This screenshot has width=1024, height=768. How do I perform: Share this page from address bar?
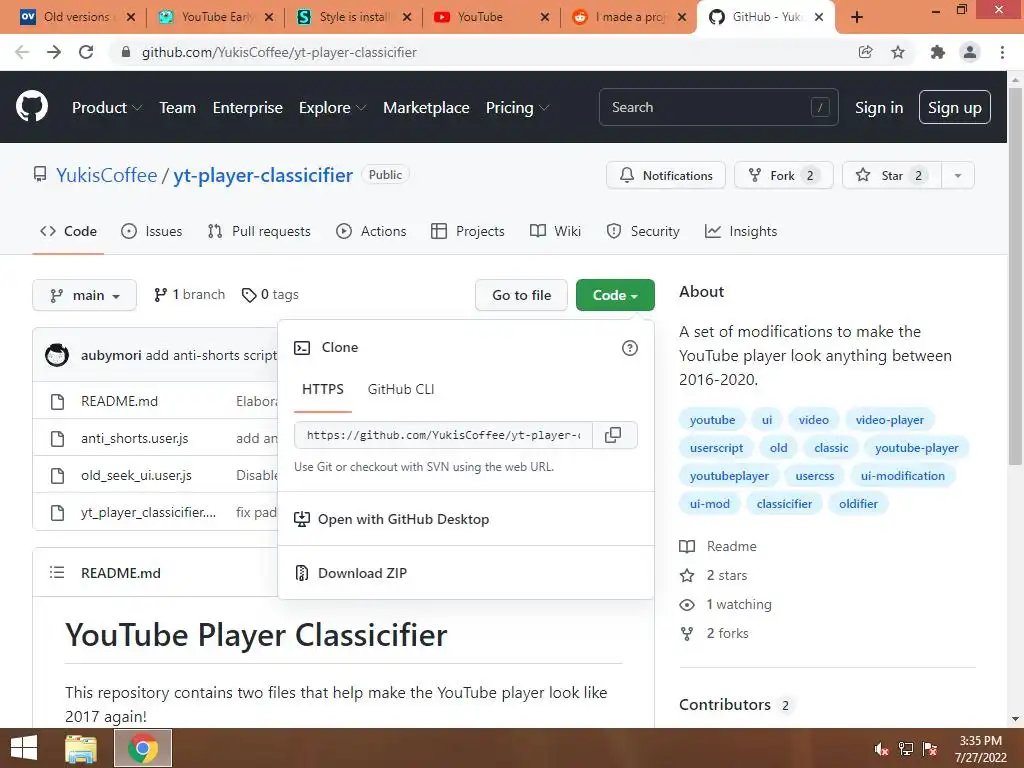865,52
